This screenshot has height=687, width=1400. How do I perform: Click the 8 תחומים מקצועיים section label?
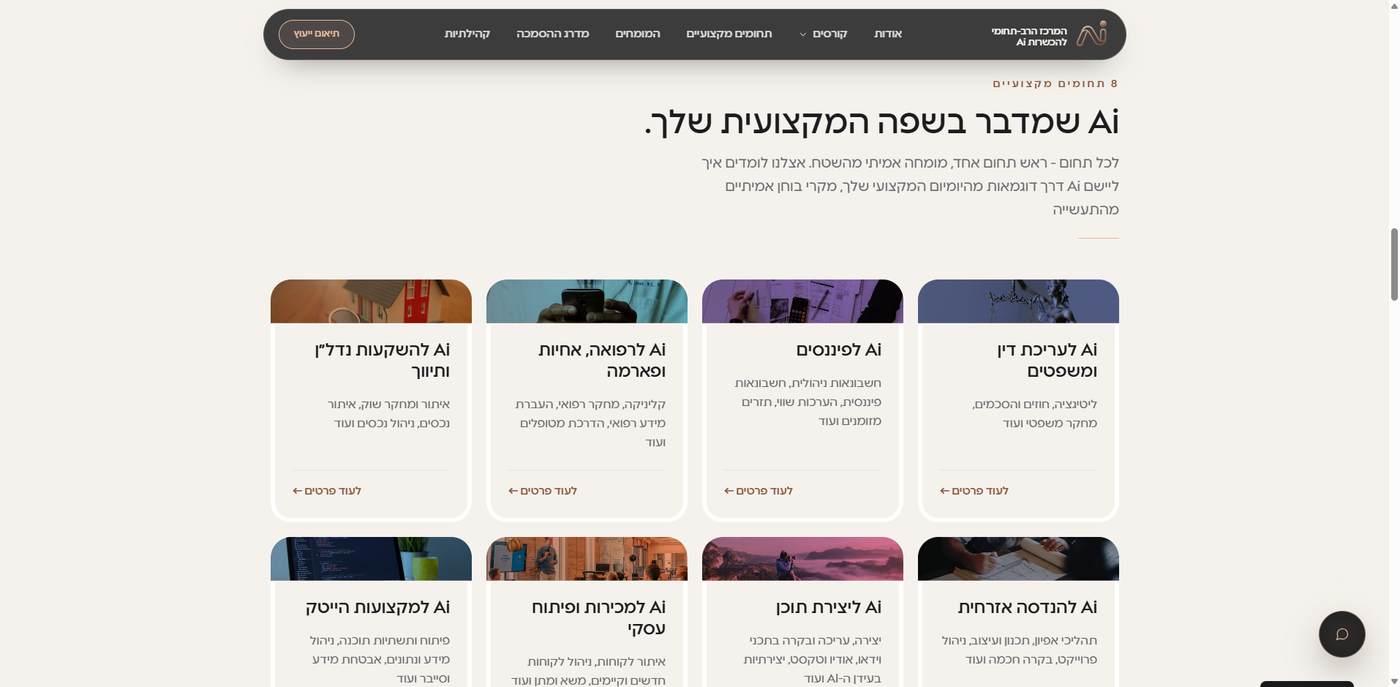pyautogui.click(x=1055, y=83)
